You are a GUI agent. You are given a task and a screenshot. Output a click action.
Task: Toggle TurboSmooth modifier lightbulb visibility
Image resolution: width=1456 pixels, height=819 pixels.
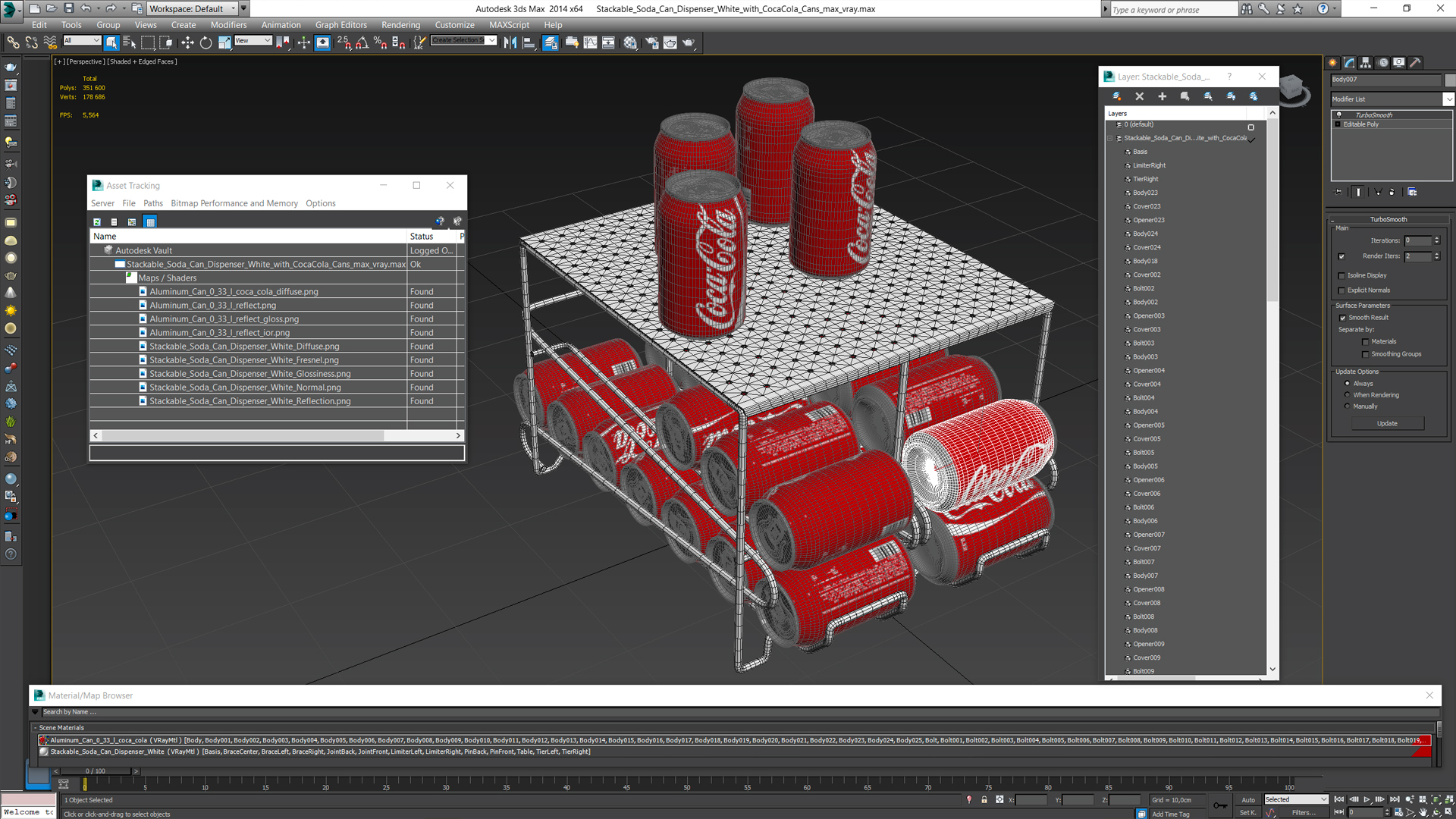pos(1338,115)
